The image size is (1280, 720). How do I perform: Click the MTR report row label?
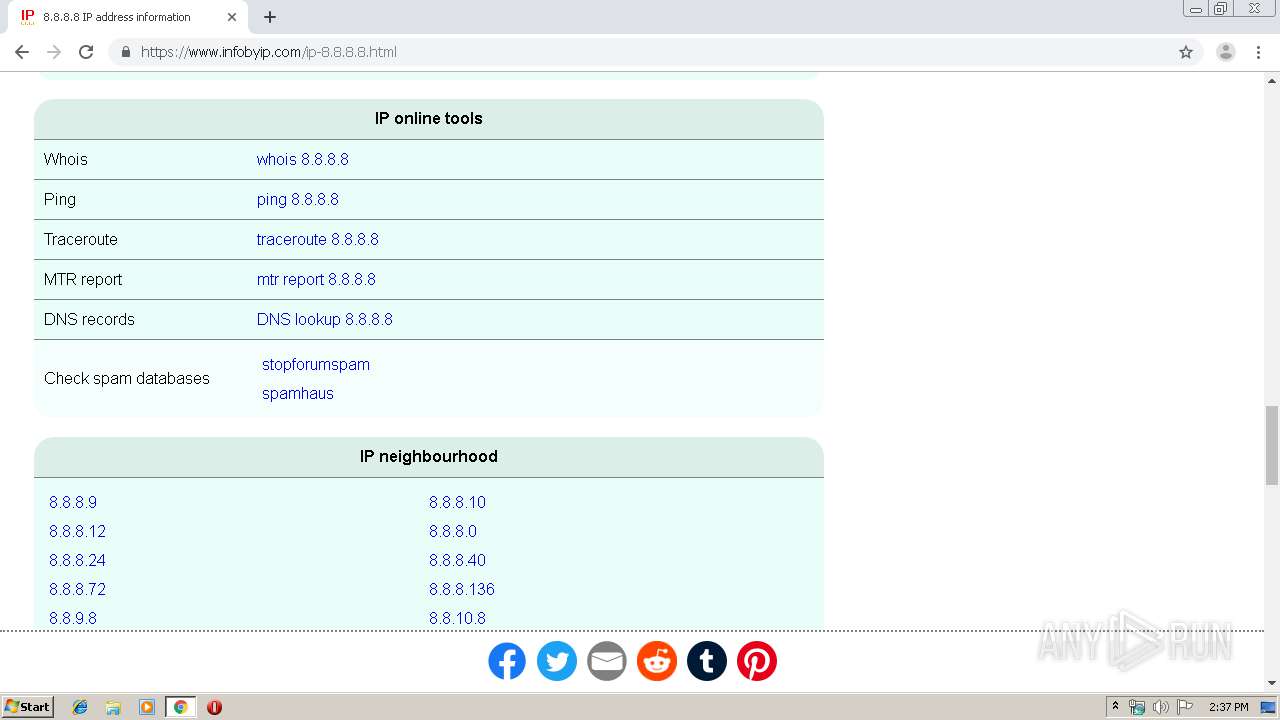tap(83, 279)
